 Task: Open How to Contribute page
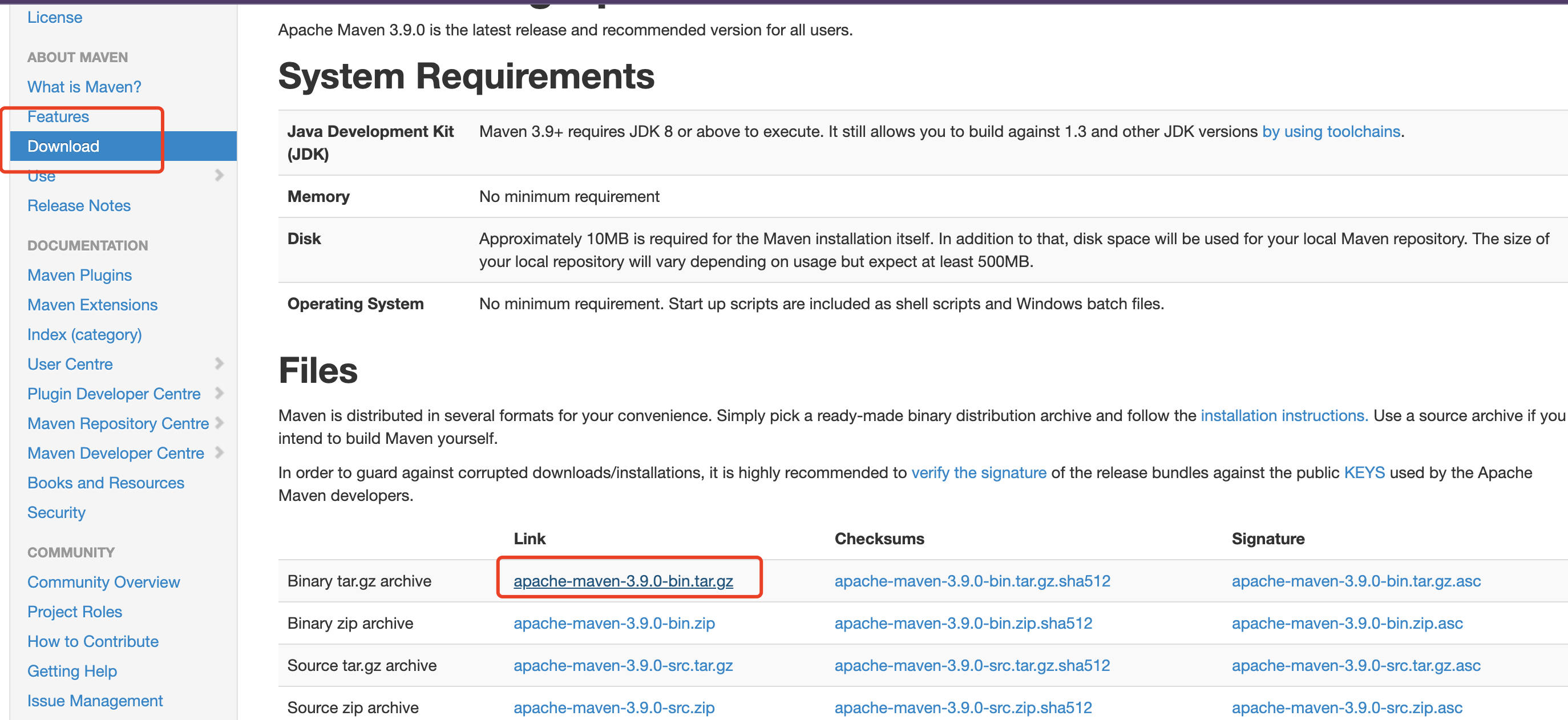pyautogui.click(x=92, y=641)
